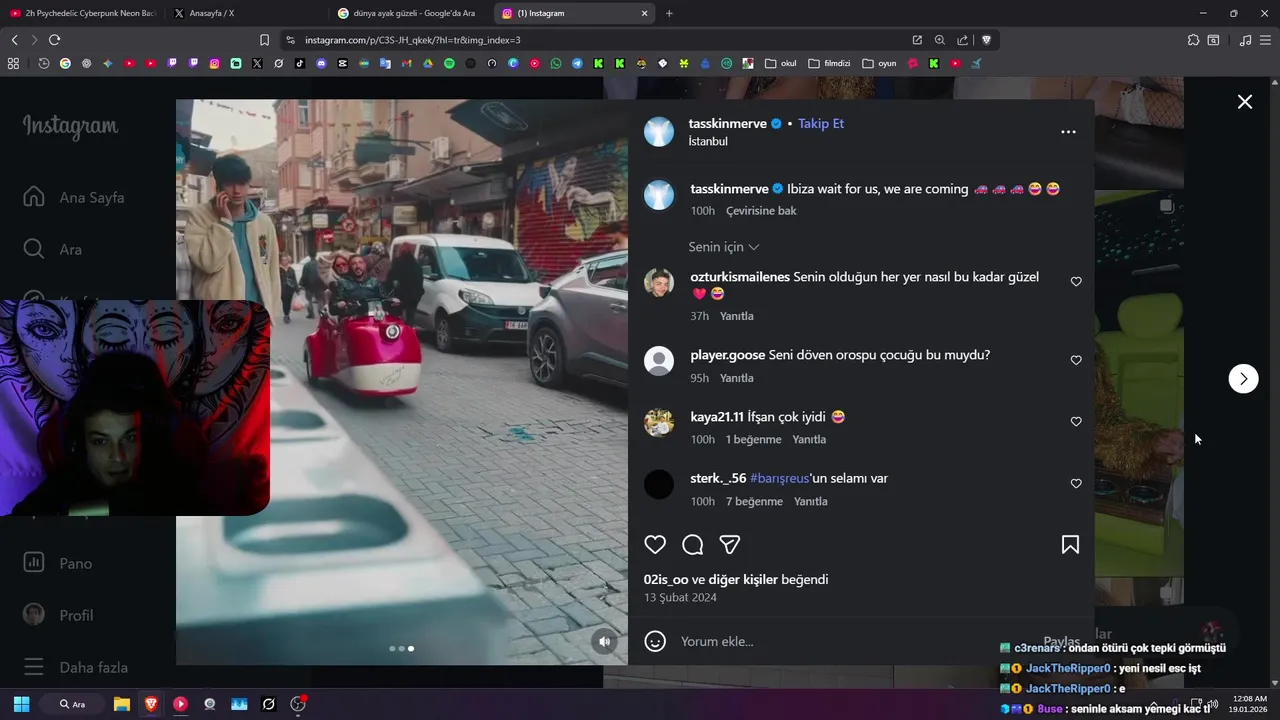
Task: Open the 'filmdizi' bookmarks folder
Action: pyautogui.click(x=829, y=63)
